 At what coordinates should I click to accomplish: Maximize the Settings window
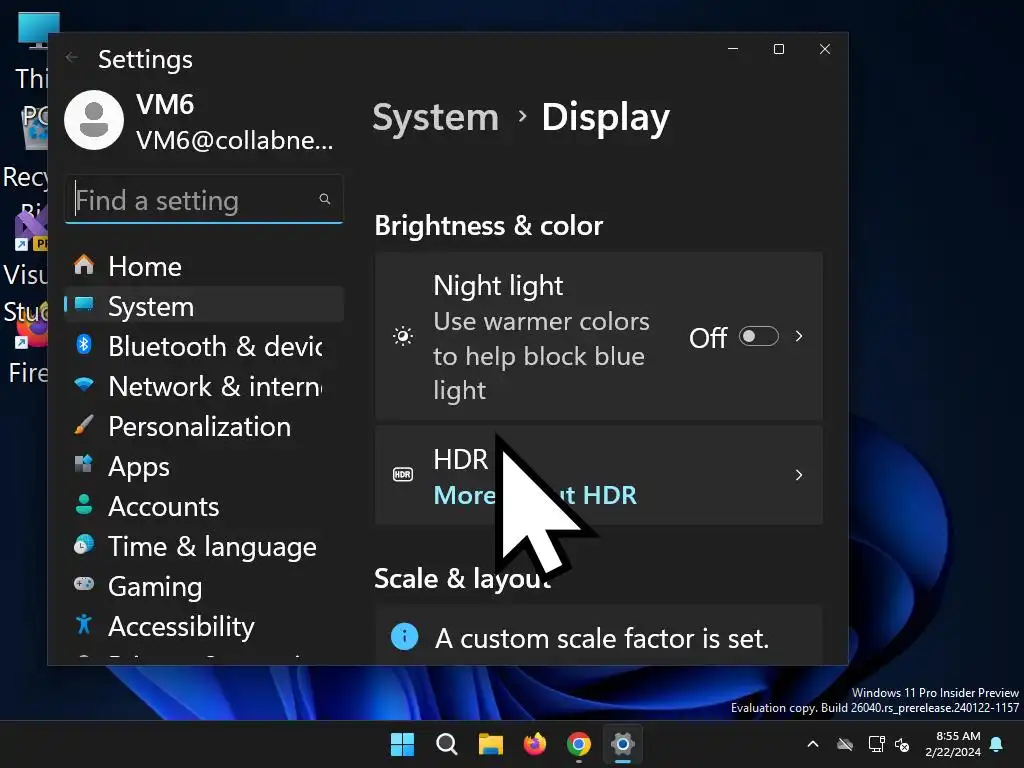[778, 49]
